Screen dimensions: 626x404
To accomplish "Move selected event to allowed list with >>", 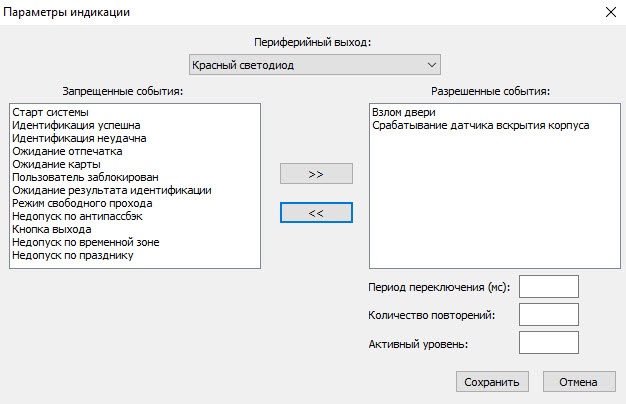I will 316,174.
